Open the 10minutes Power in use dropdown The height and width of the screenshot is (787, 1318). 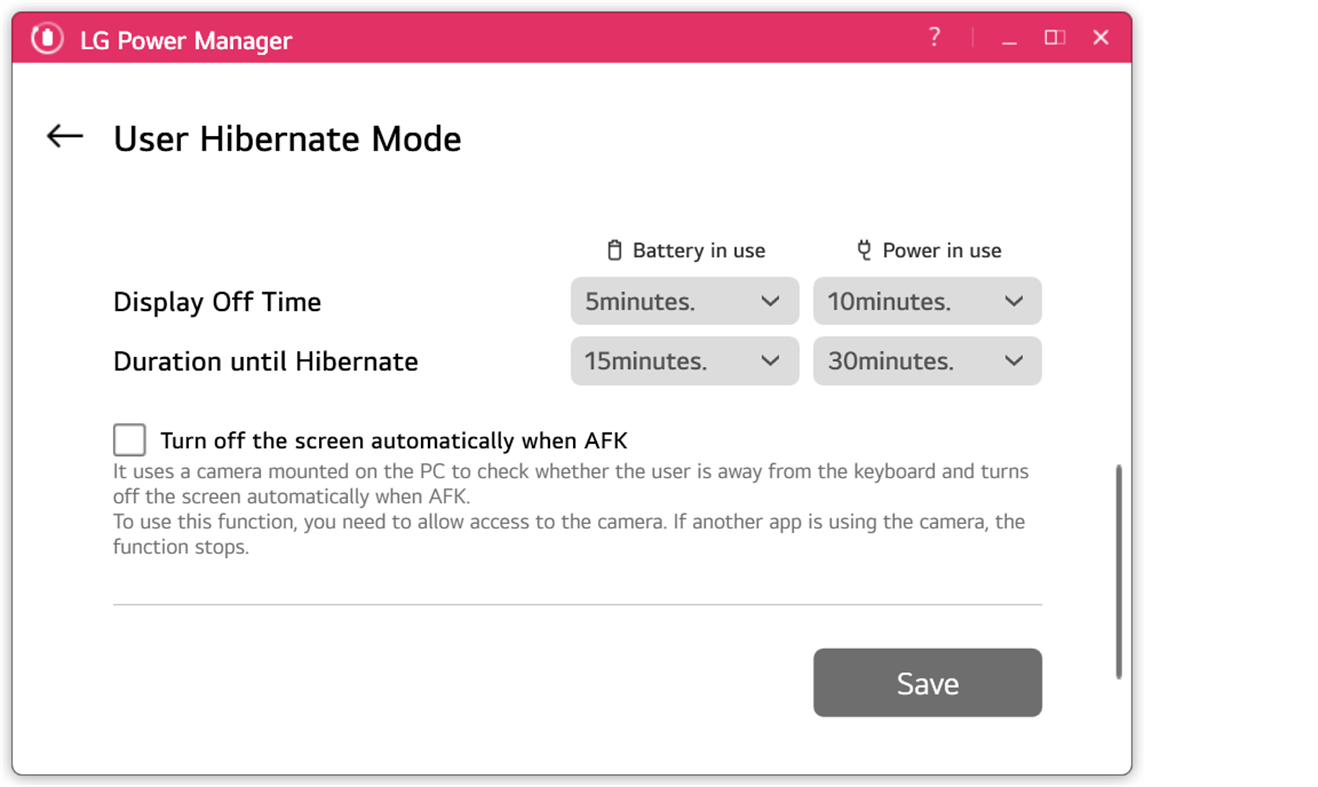point(927,301)
